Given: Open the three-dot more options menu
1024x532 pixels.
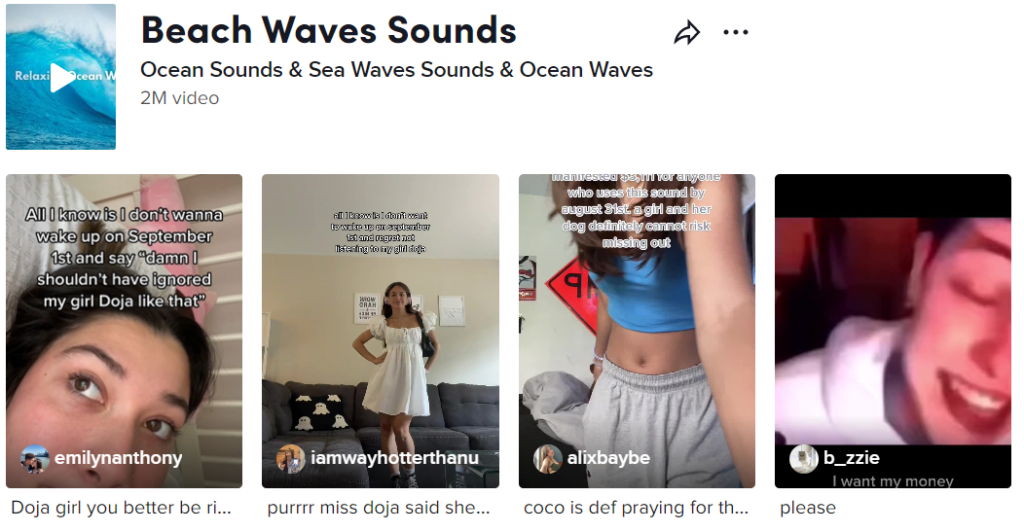Looking at the screenshot, I should pos(735,32).
